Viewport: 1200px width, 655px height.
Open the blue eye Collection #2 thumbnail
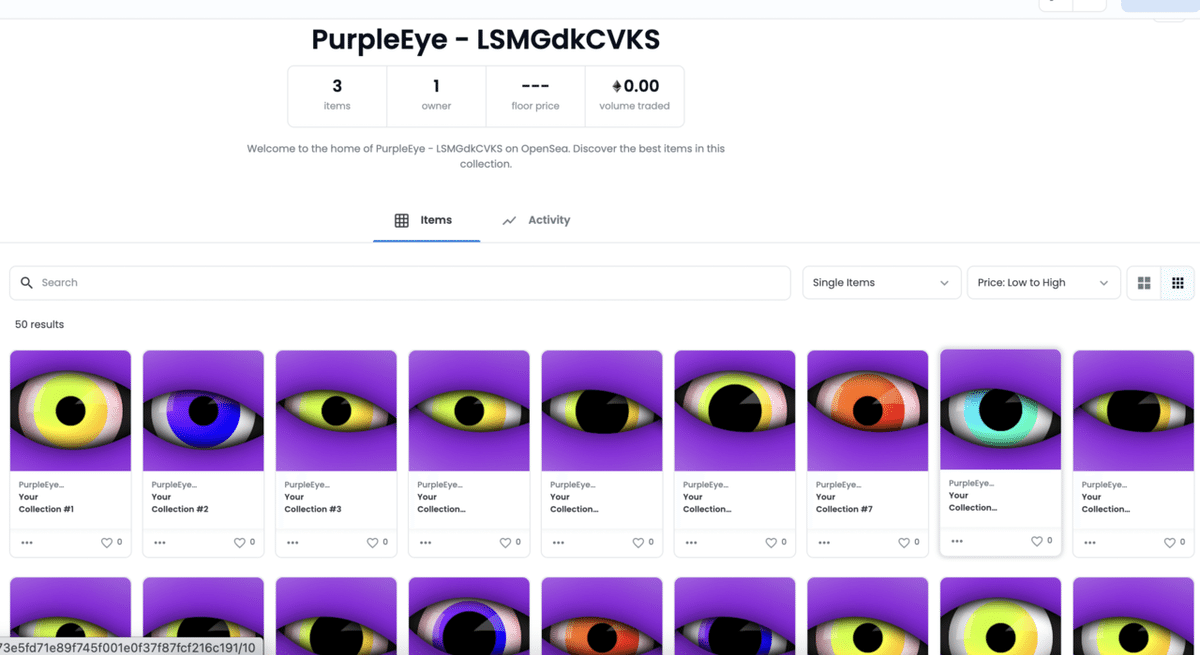tap(203, 411)
